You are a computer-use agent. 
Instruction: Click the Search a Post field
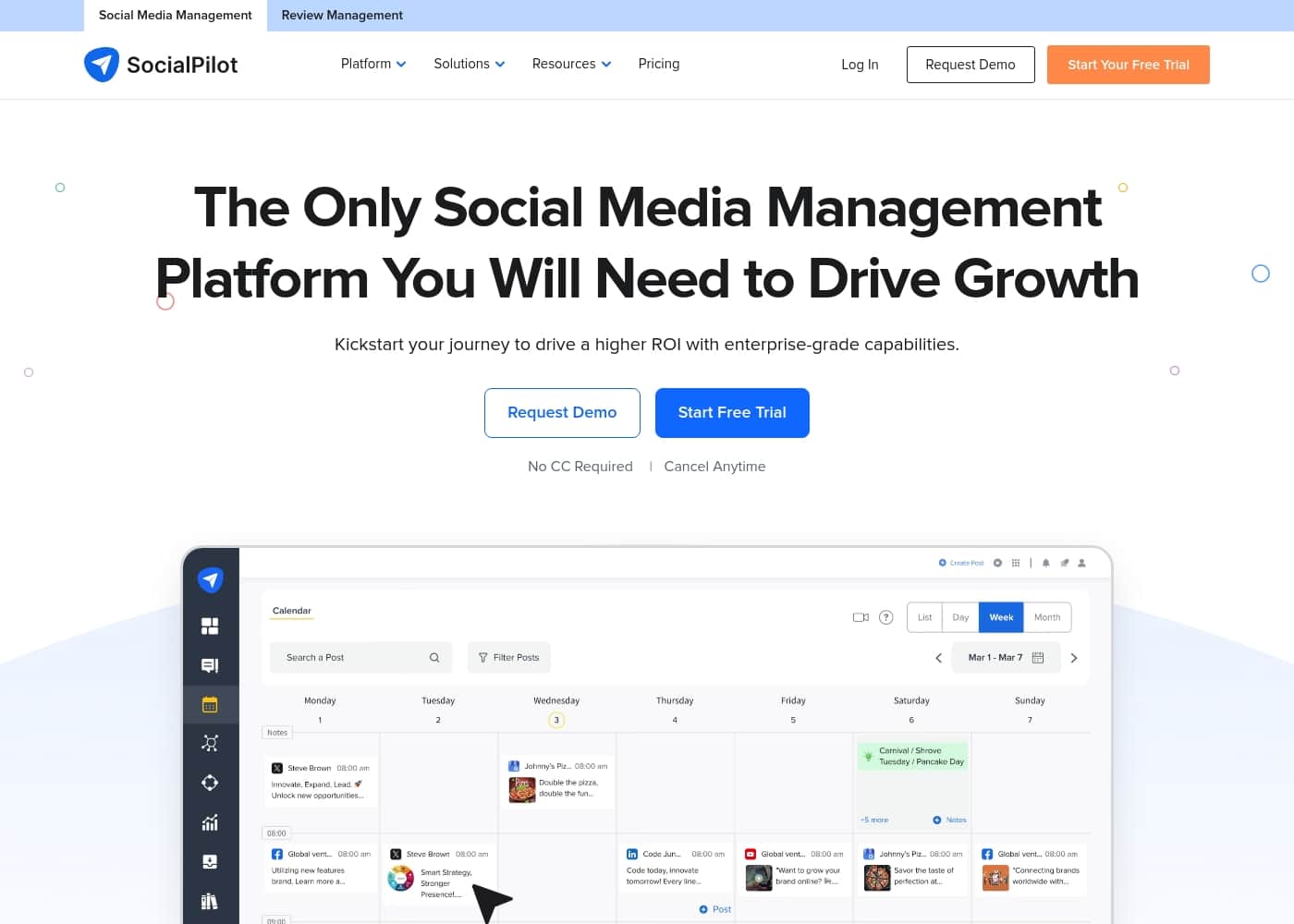[361, 658]
